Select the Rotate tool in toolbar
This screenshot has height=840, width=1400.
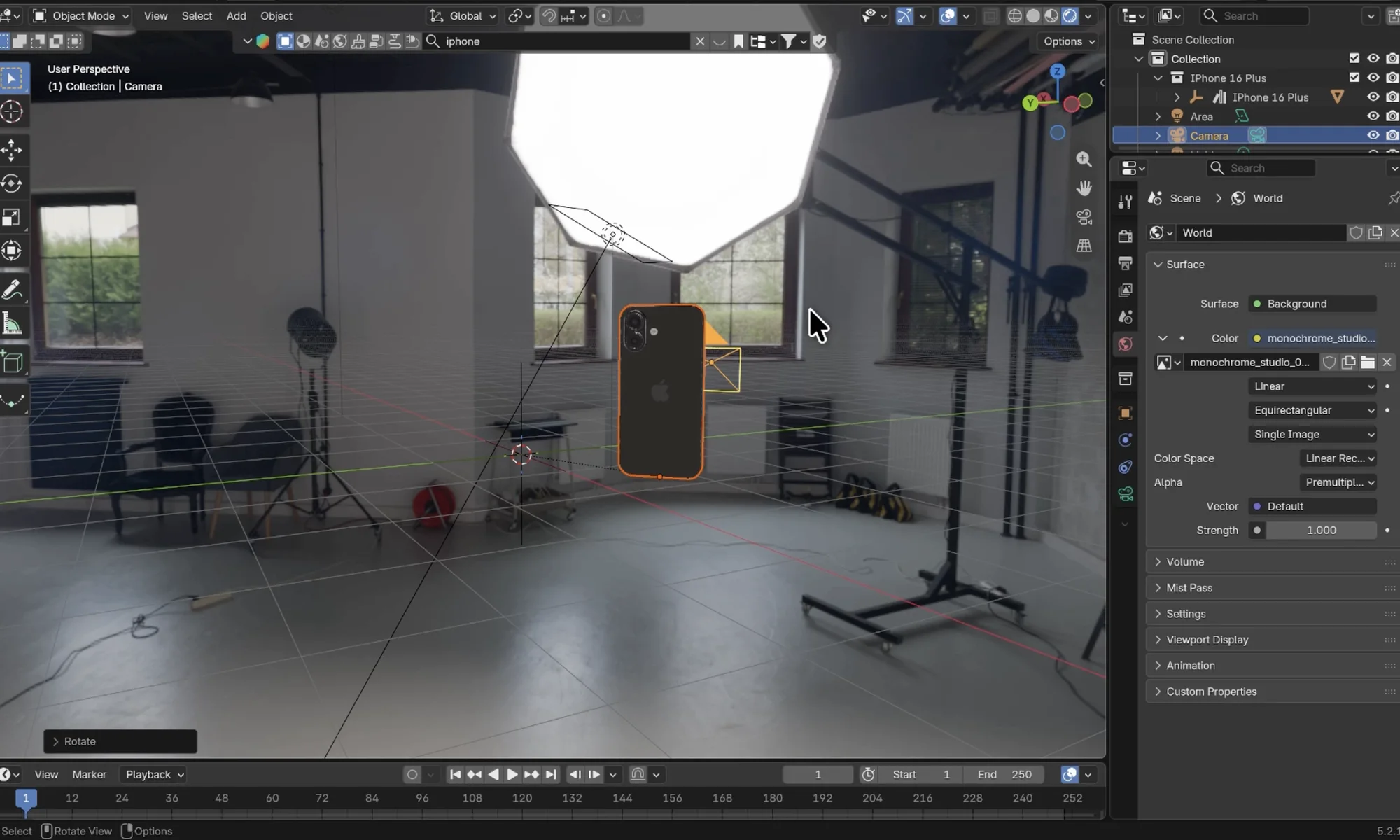(x=12, y=183)
